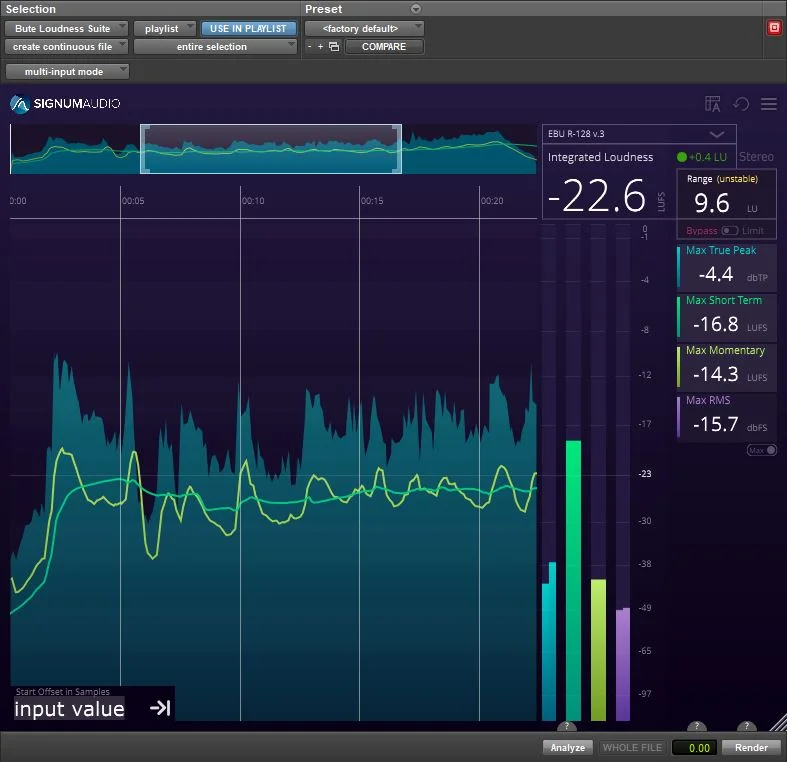Click the Max True Peak readout panel
This screenshot has width=787, height=762.
point(726,267)
